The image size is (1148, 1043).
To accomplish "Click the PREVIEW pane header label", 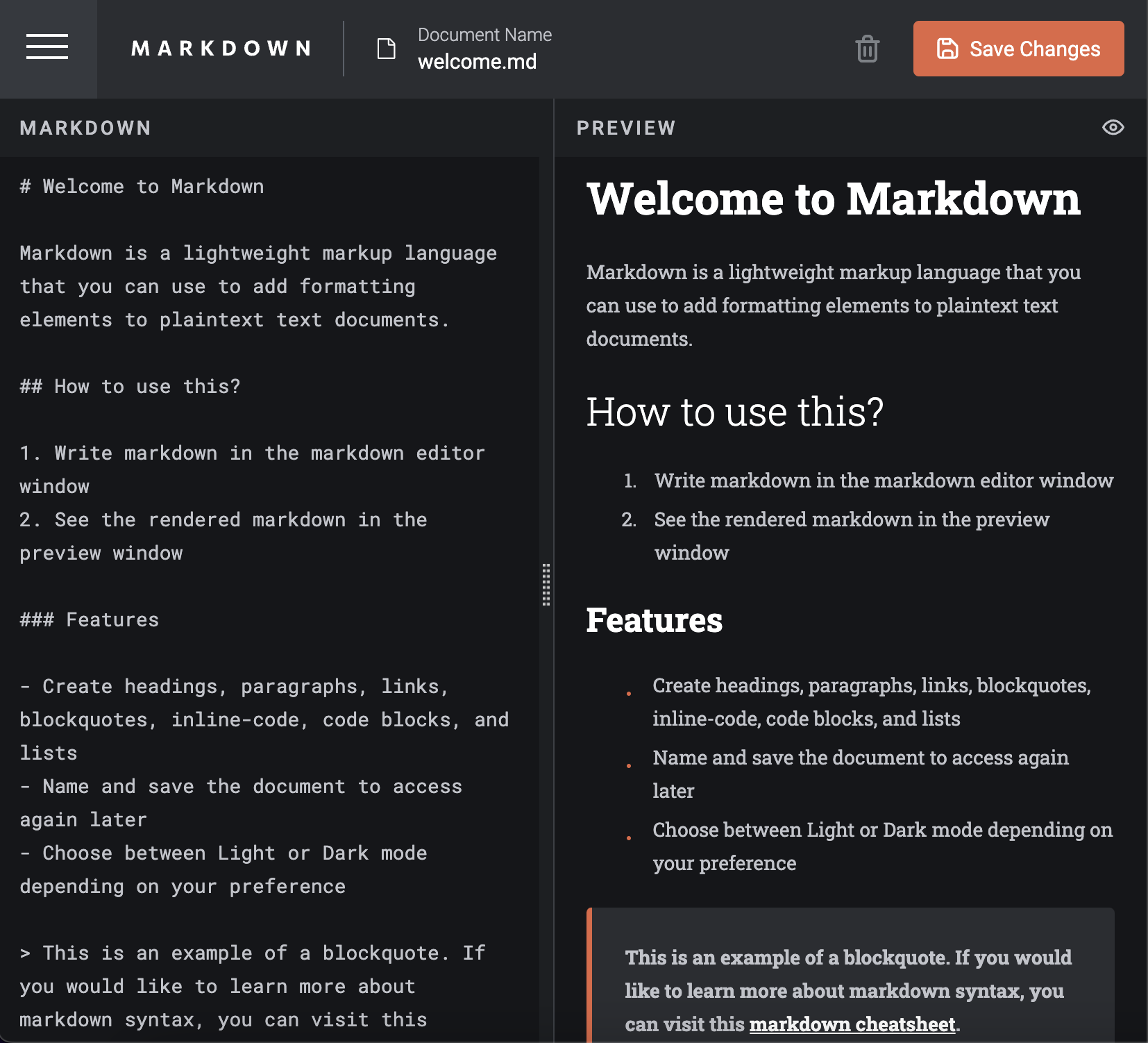I will (x=626, y=128).
